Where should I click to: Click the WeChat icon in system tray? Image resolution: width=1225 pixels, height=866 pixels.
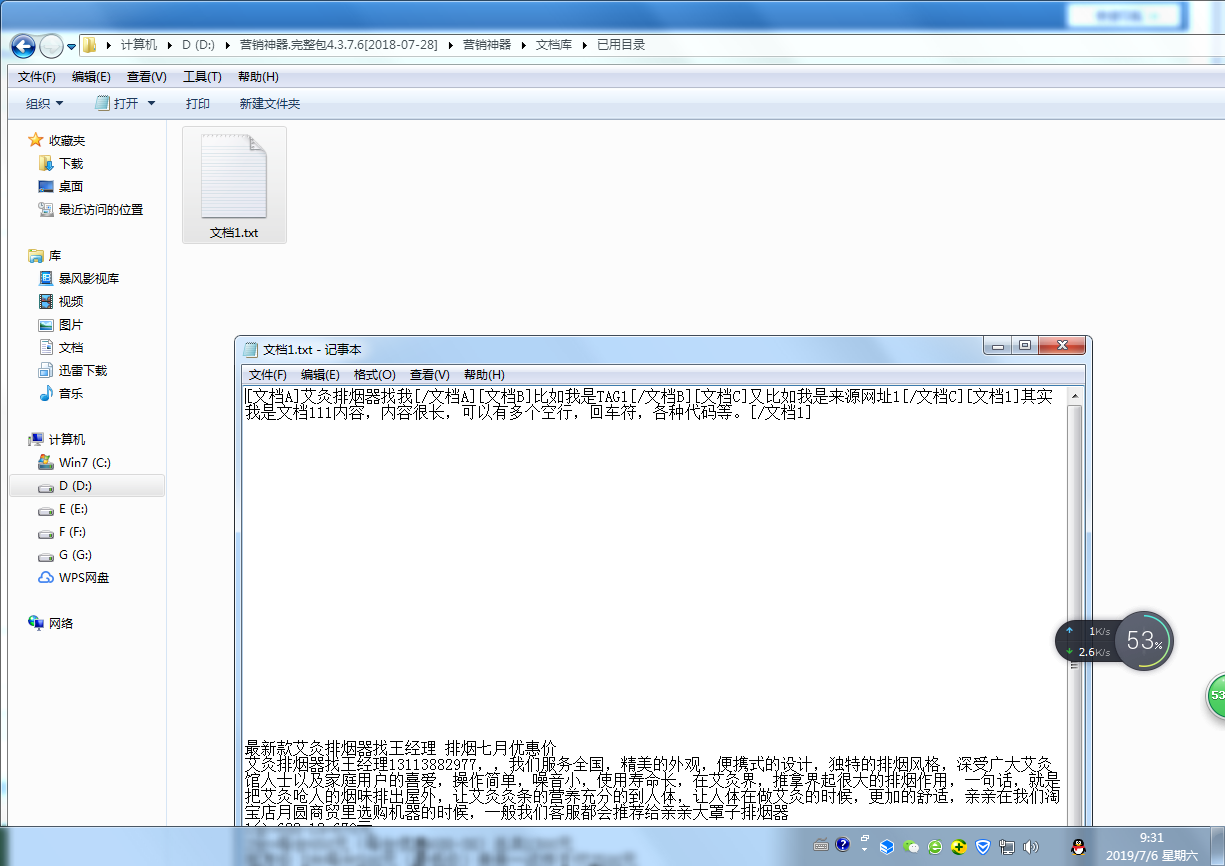[911, 846]
